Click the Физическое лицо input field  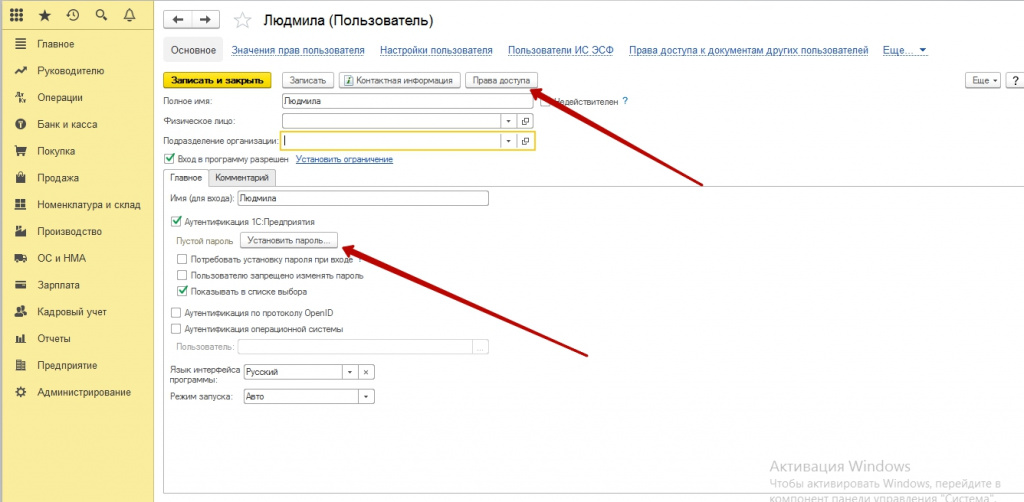(x=391, y=121)
